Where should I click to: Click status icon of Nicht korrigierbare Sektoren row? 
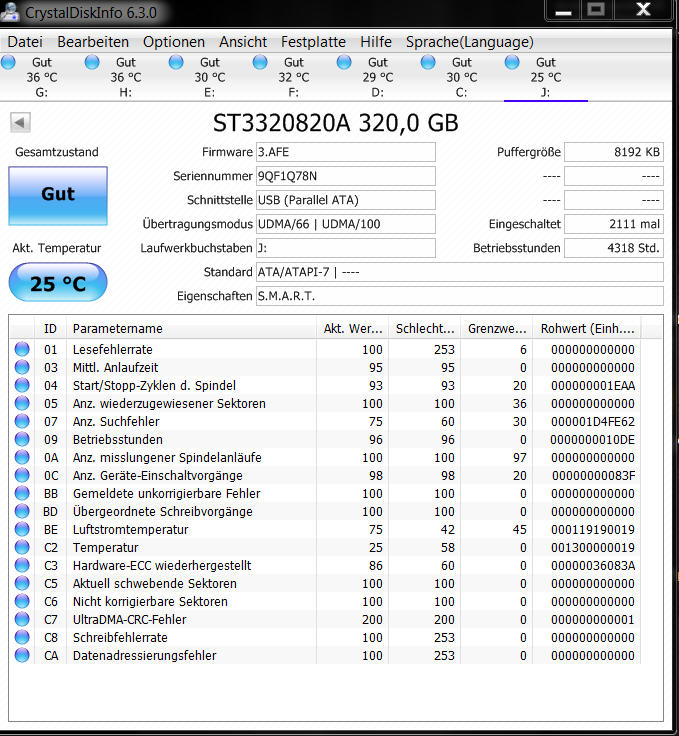(22, 601)
